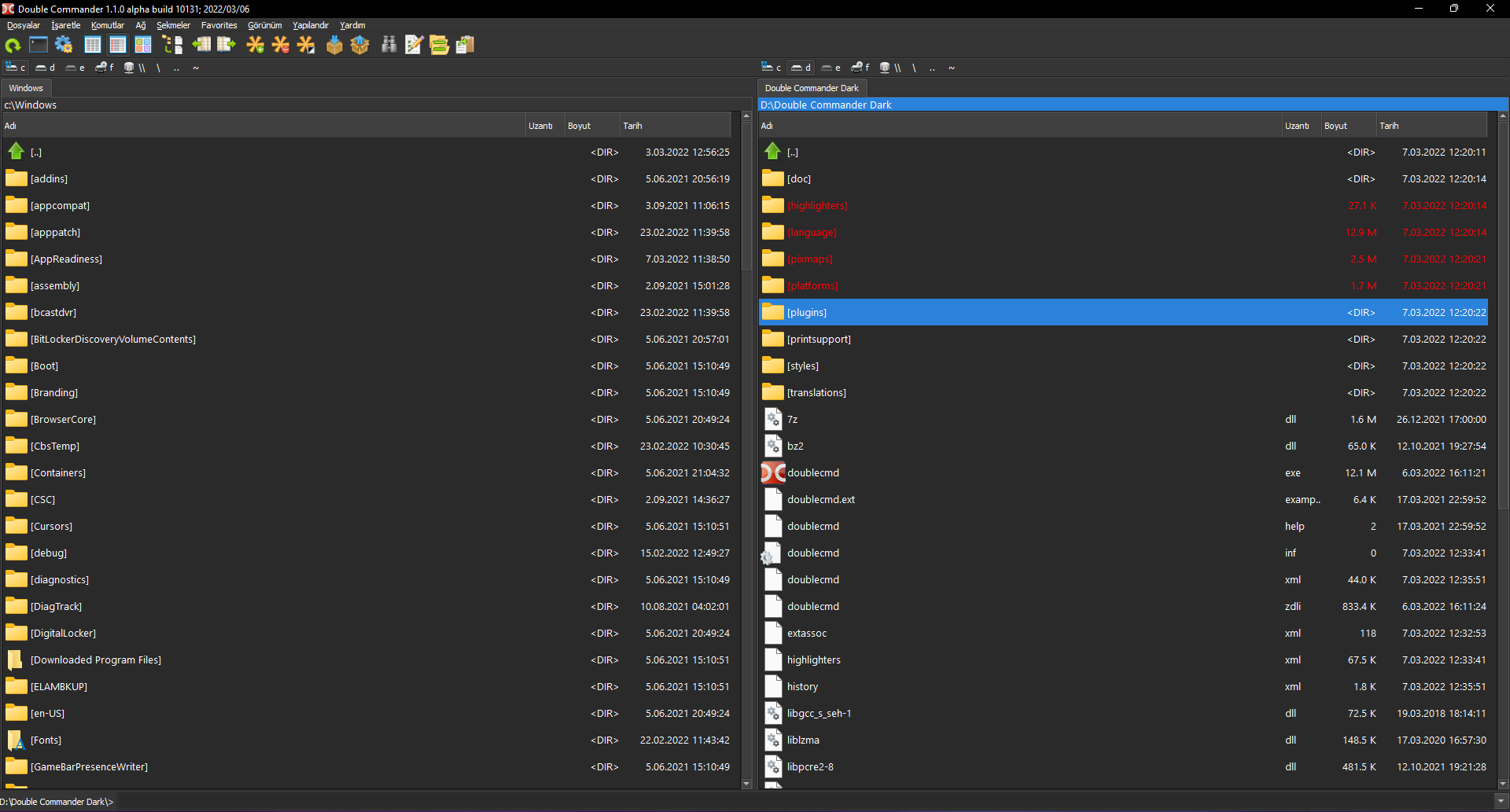Click the left-arrow panel toolbar icon
The height and width of the screenshot is (812, 1510).
tap(201, 45)
